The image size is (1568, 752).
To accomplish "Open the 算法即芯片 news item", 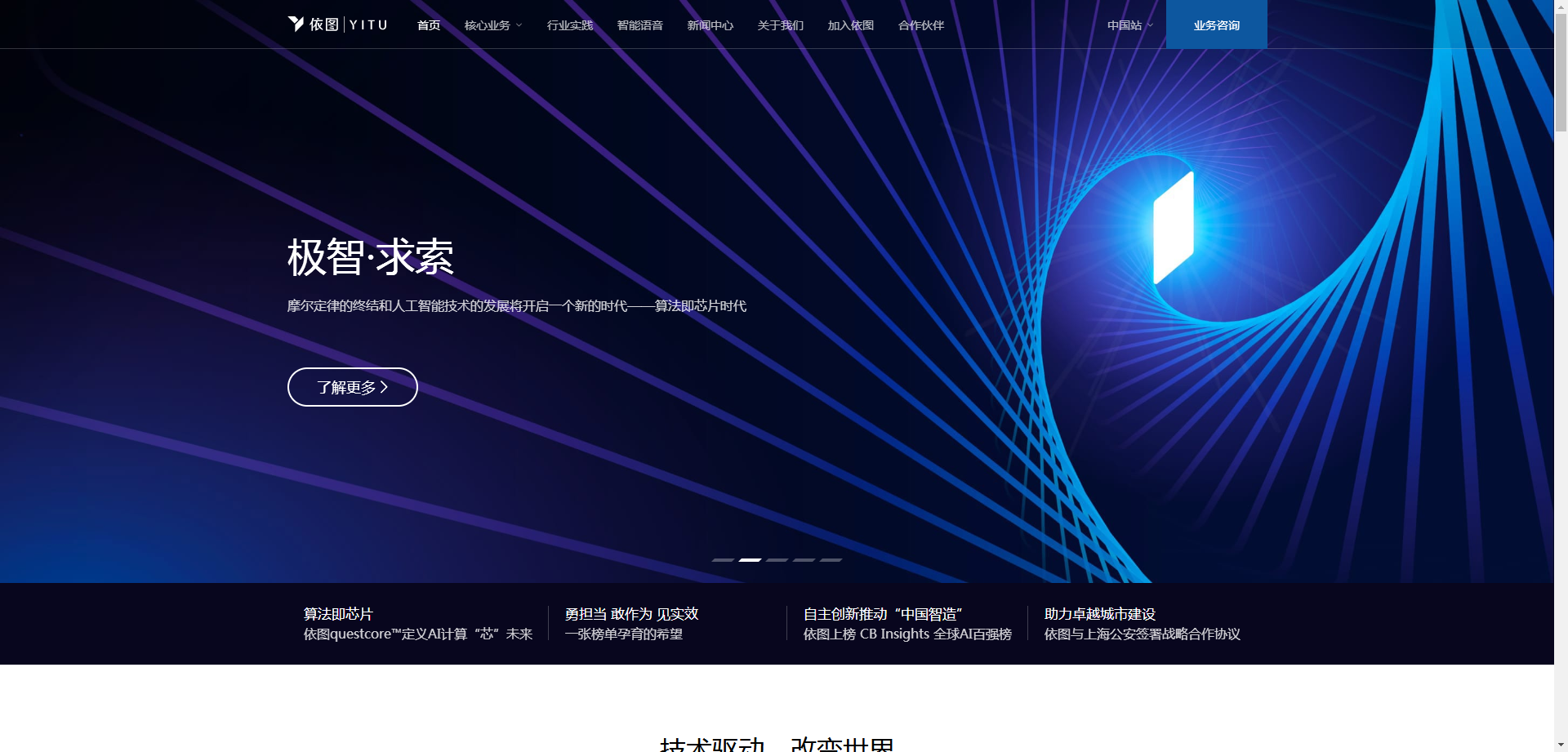I will click(417, 624).
